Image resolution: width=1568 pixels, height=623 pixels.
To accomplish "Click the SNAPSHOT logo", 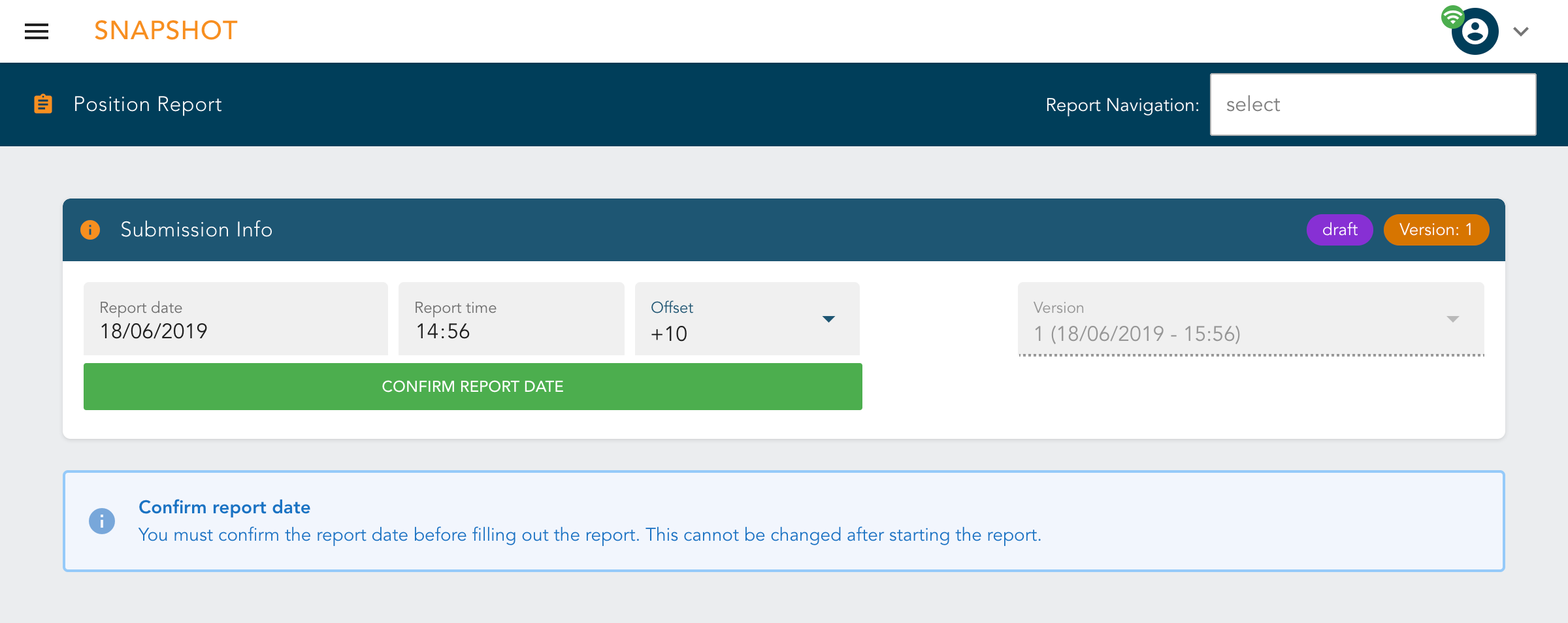I will (x=165, y=31).
